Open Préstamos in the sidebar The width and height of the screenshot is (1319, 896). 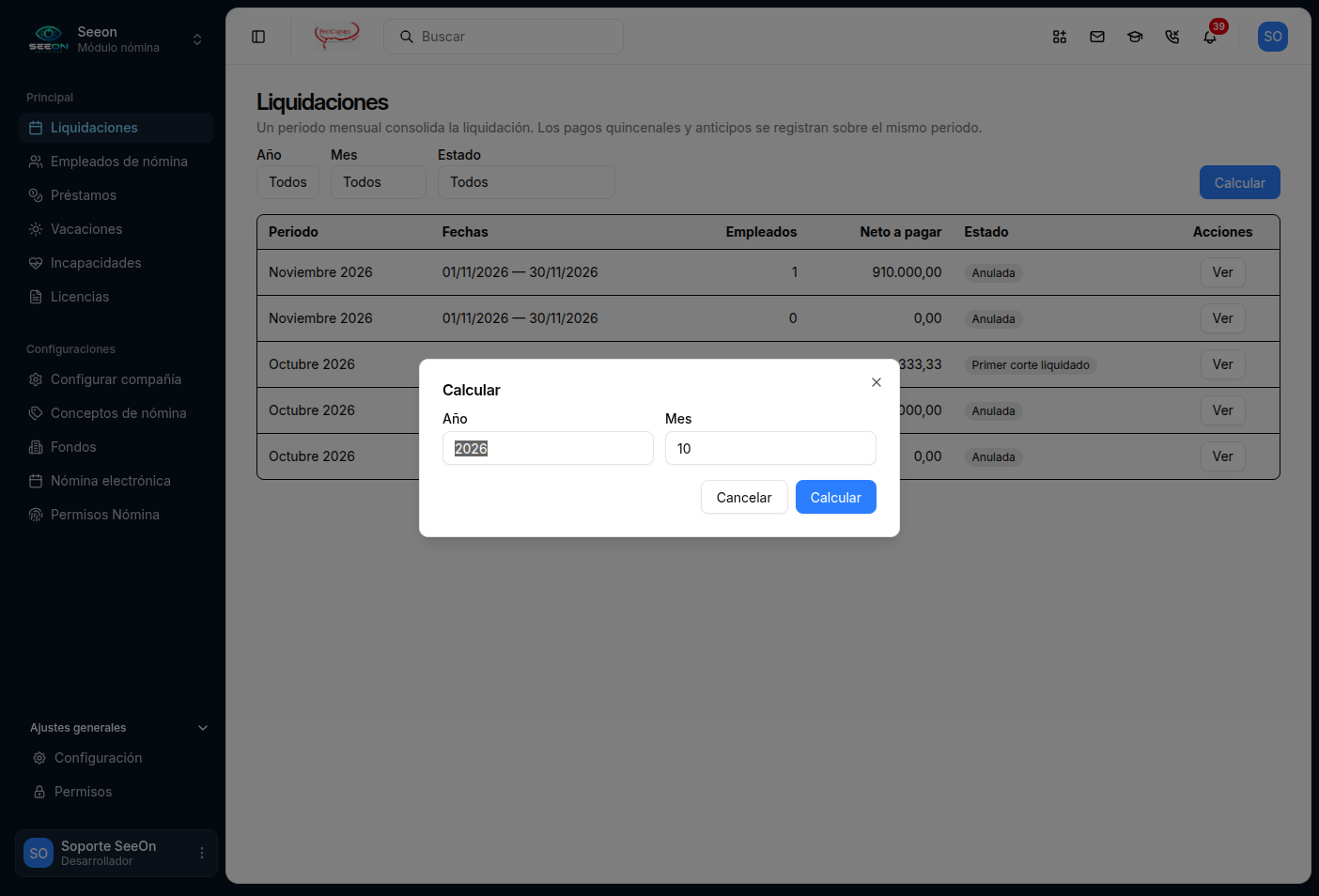coord(116,195)
